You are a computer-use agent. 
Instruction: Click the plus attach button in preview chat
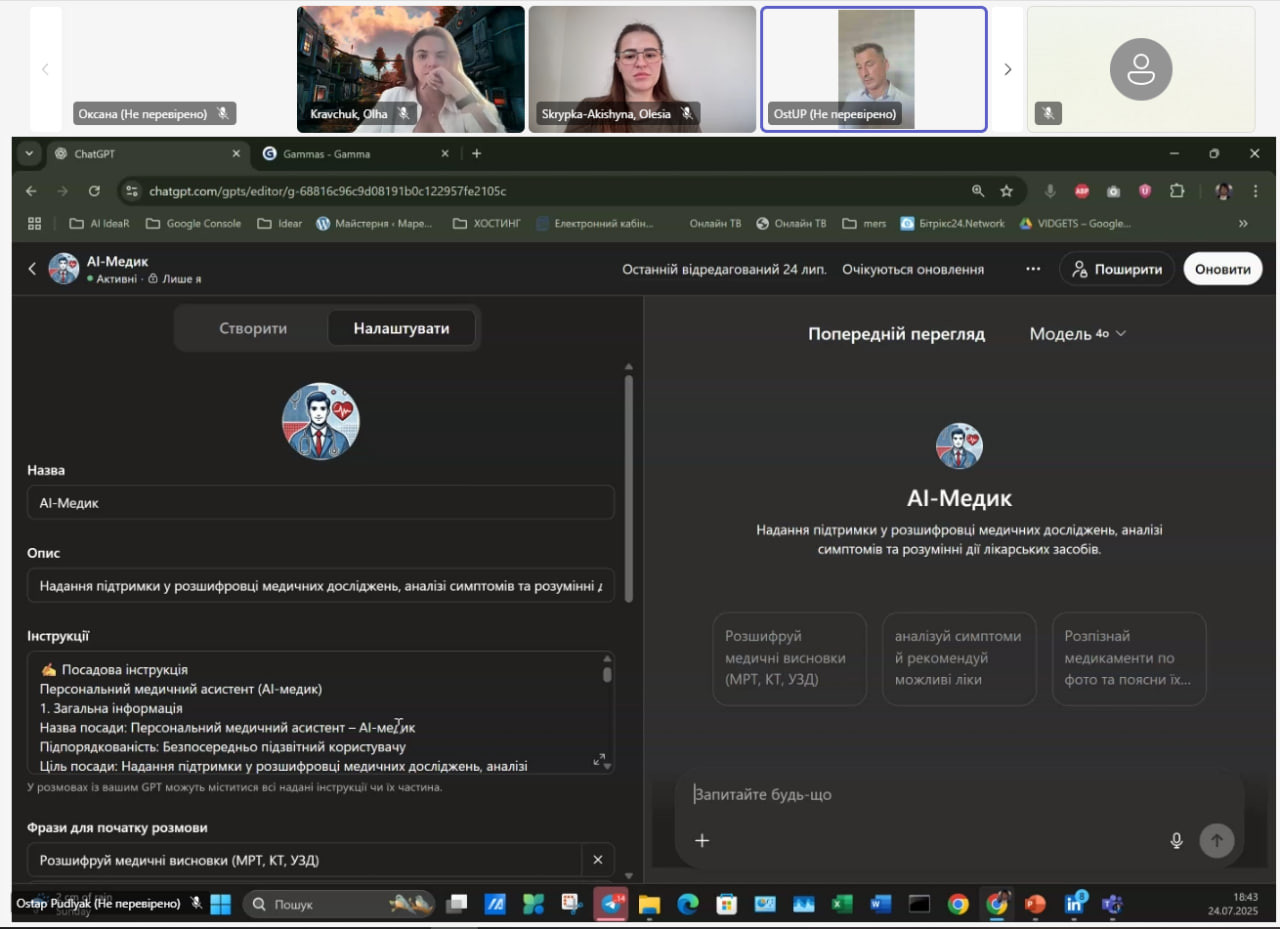(x=702, y=840)
